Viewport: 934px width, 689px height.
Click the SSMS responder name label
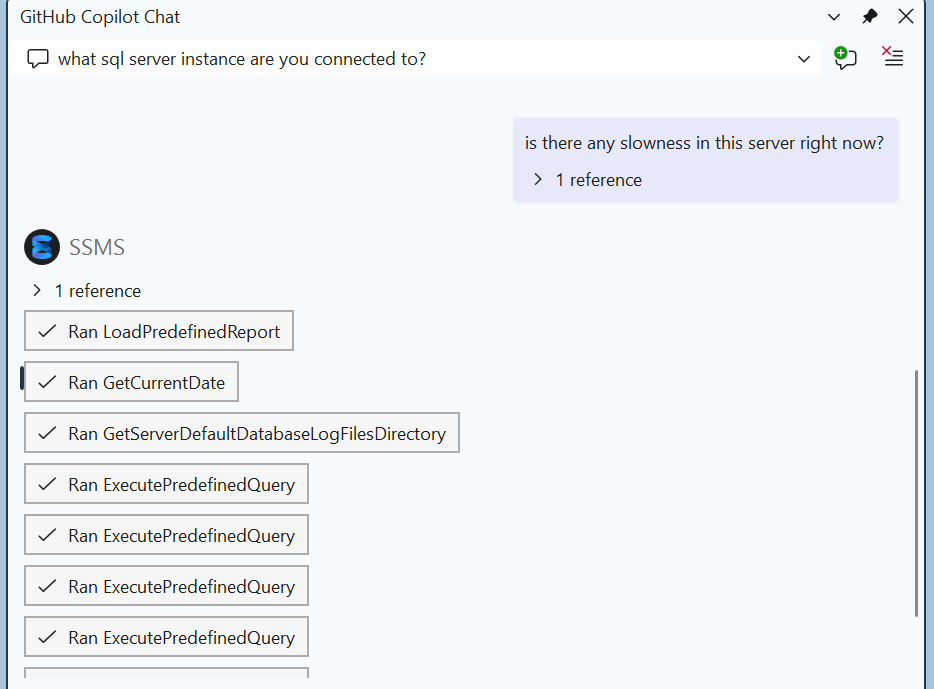tap(96, 247)
